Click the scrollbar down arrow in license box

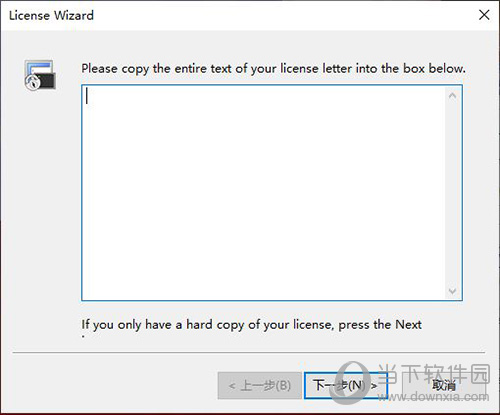point(452,291)
